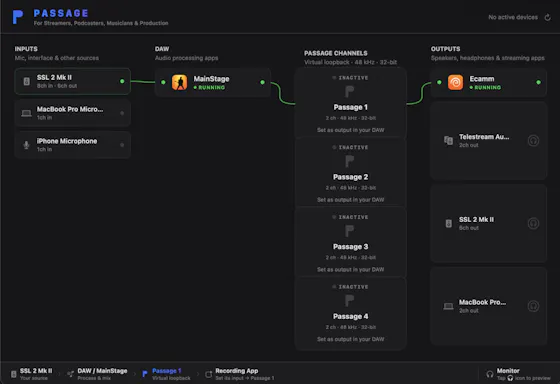560x384 pixels.
Task: Click the OUTPUTS column heading
Action: coord(445,49)
